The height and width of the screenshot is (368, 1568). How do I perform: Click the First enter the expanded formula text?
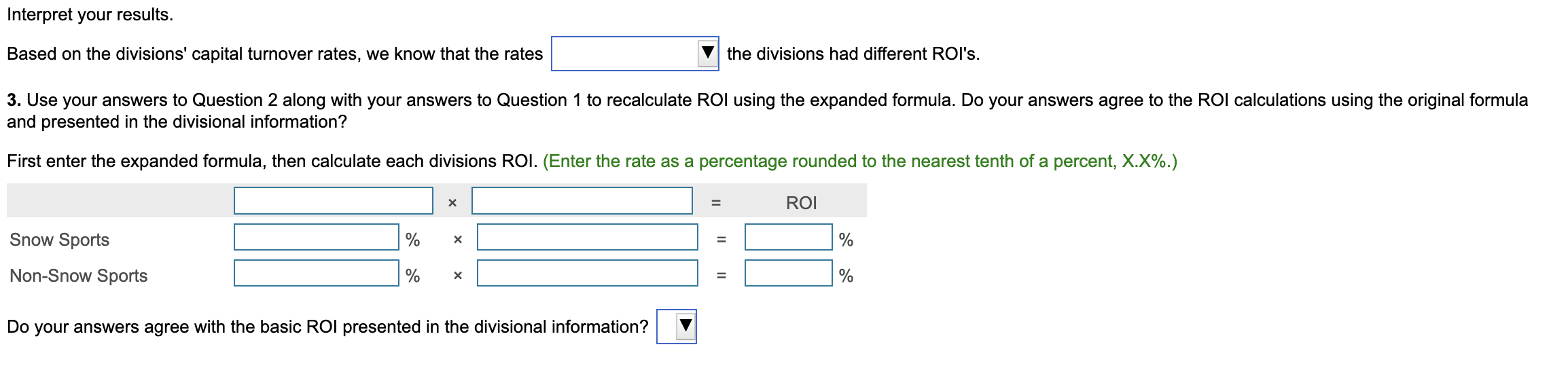272,161
